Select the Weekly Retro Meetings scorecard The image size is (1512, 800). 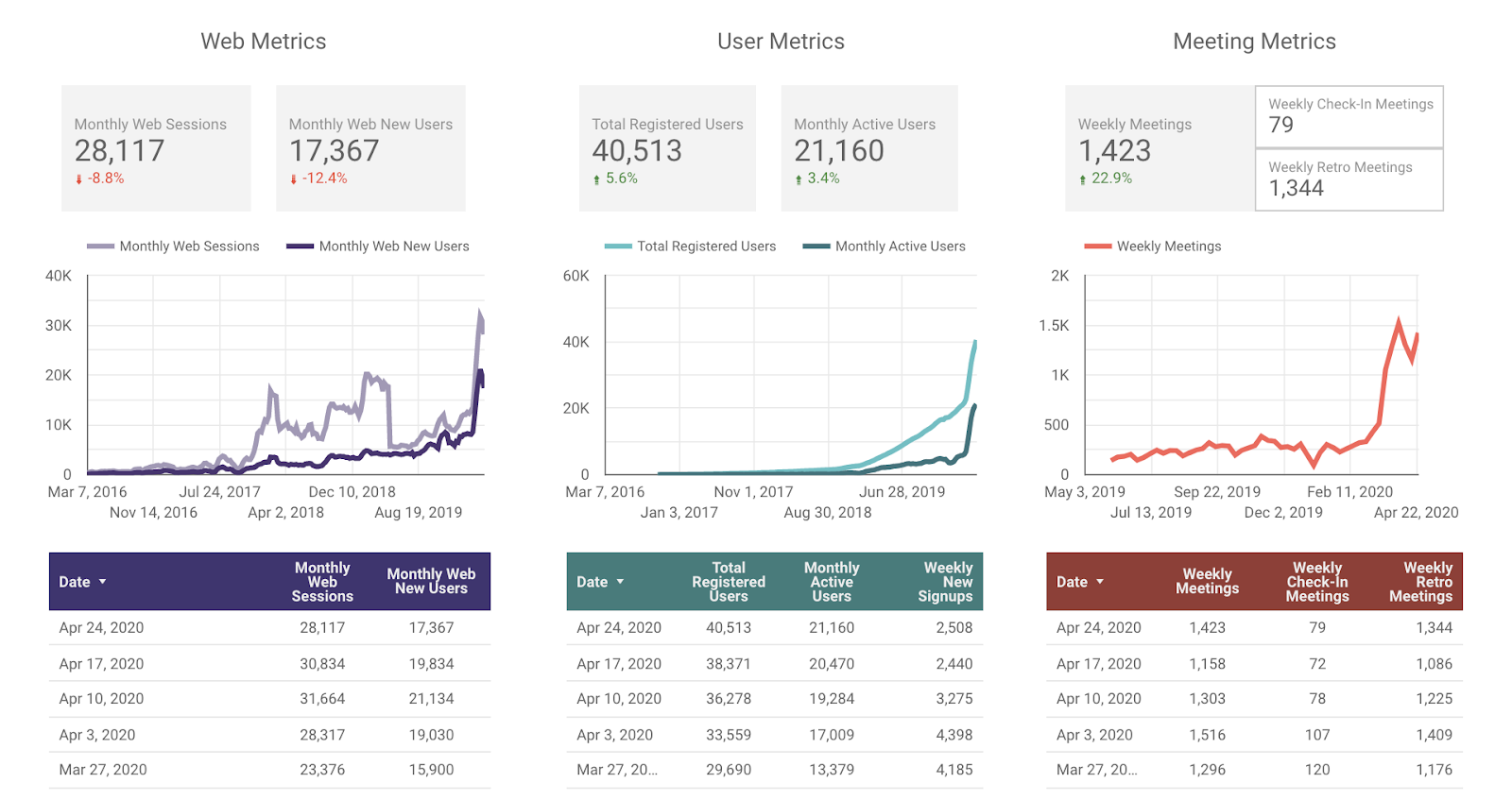[x=1349, y=179]
